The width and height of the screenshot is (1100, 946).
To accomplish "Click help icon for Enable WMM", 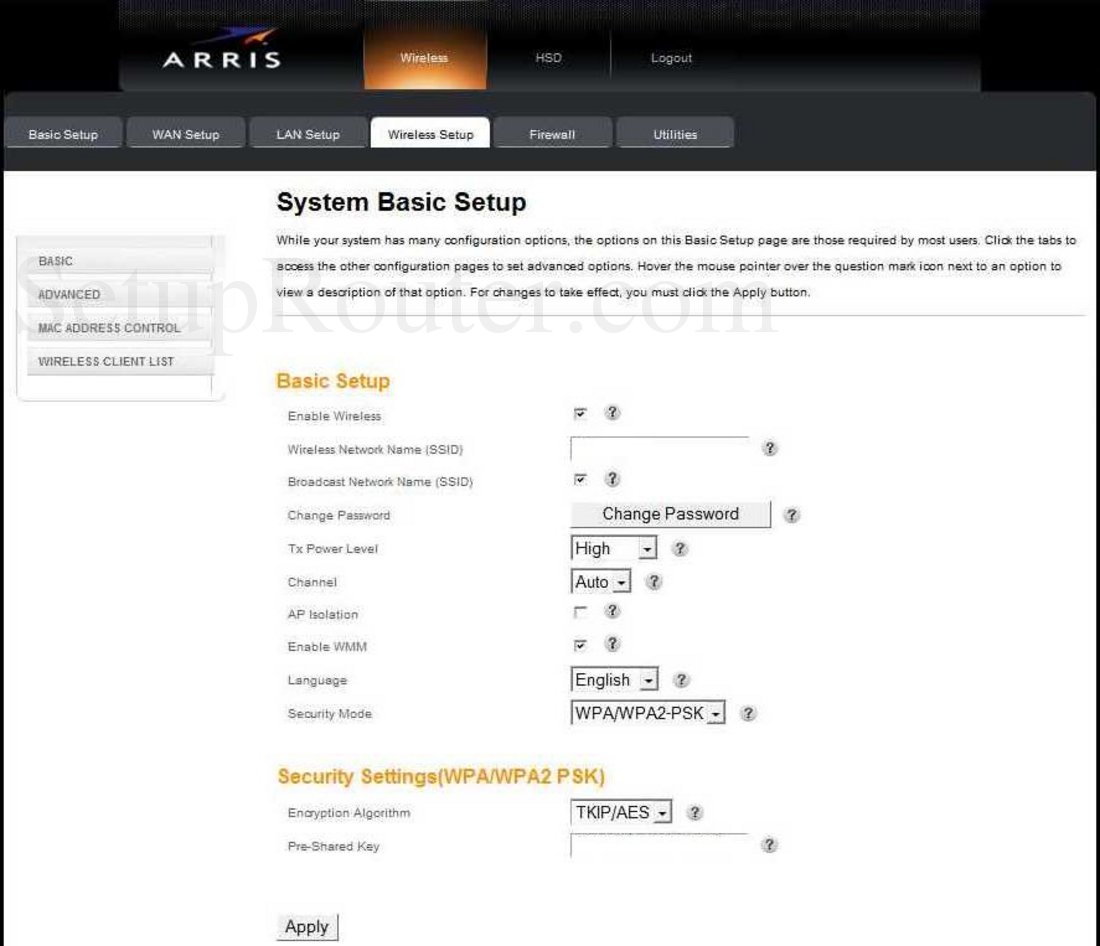I will 612,644.
